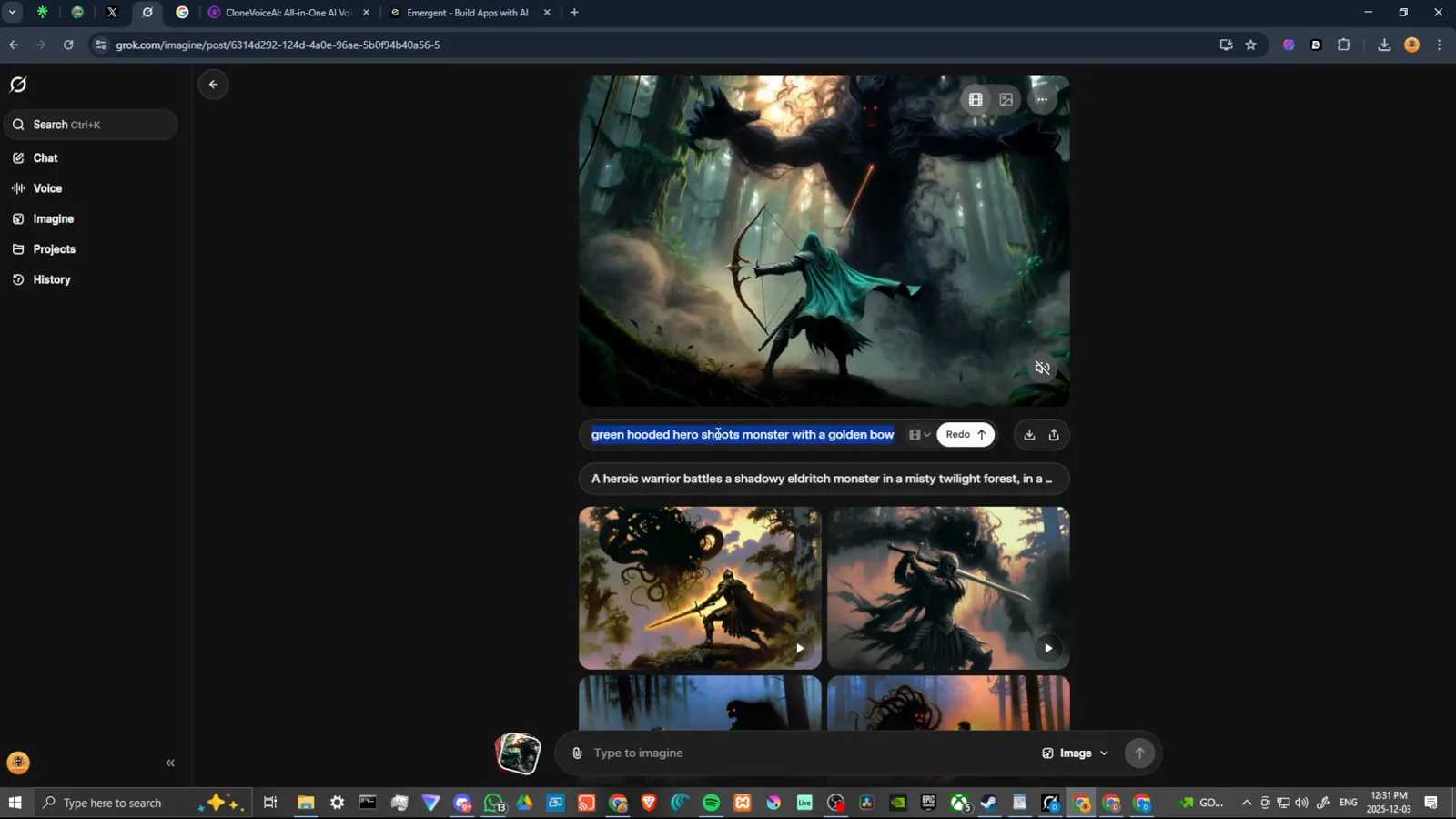Open Spotify from the taskbar
This screenshot has width=1456, height=819.
[x=712, y=803]
